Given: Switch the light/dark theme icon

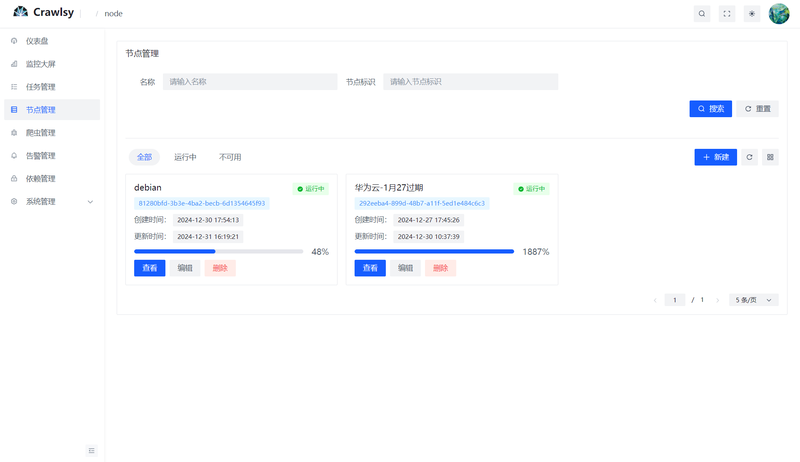Looking at the screenshot, I should pos(752,14).
